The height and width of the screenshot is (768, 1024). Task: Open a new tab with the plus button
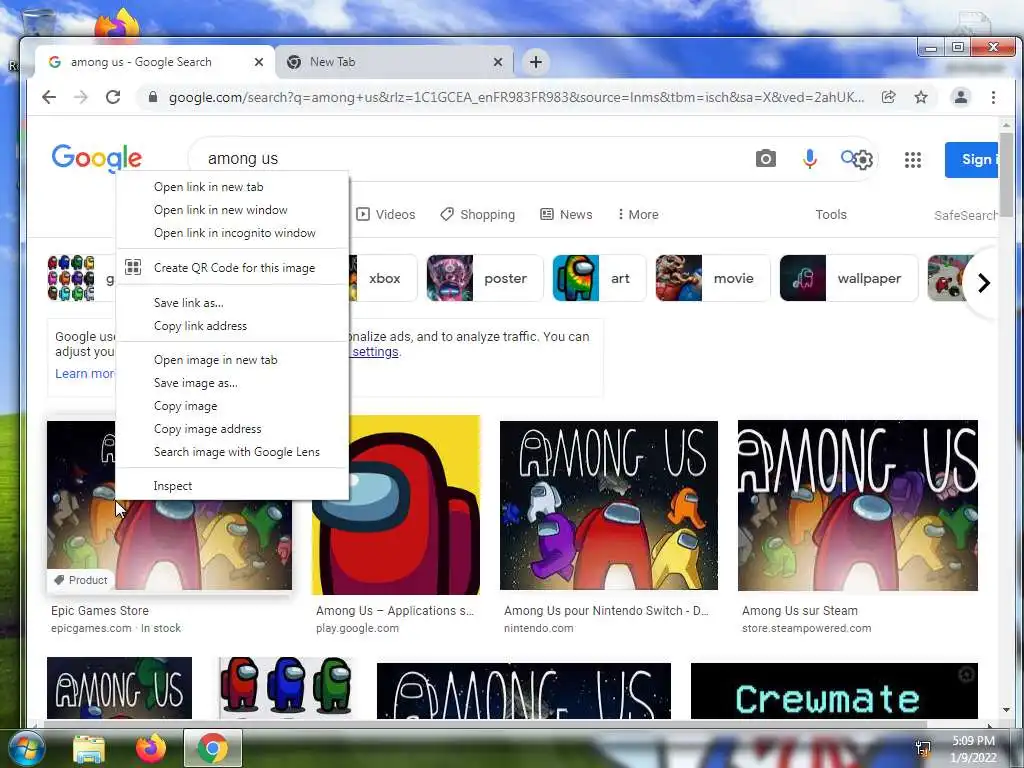click(x=536, y=62)
